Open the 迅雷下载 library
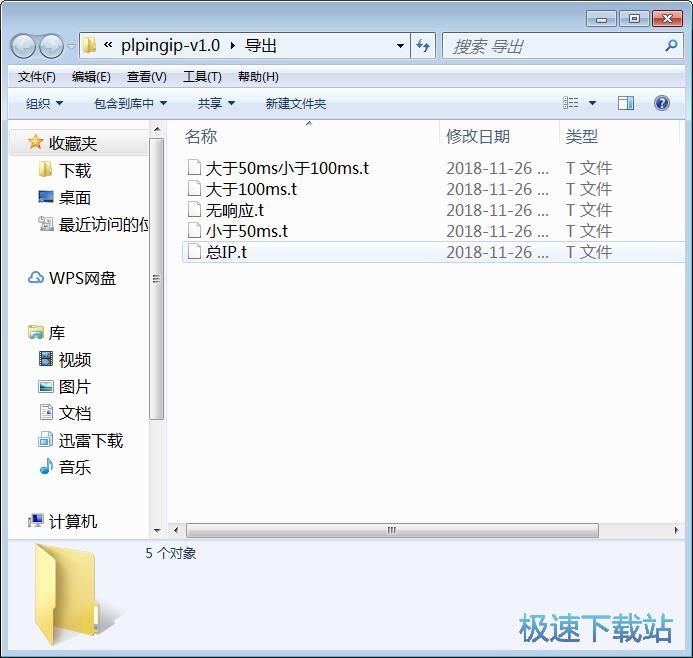 click(91, 440)
